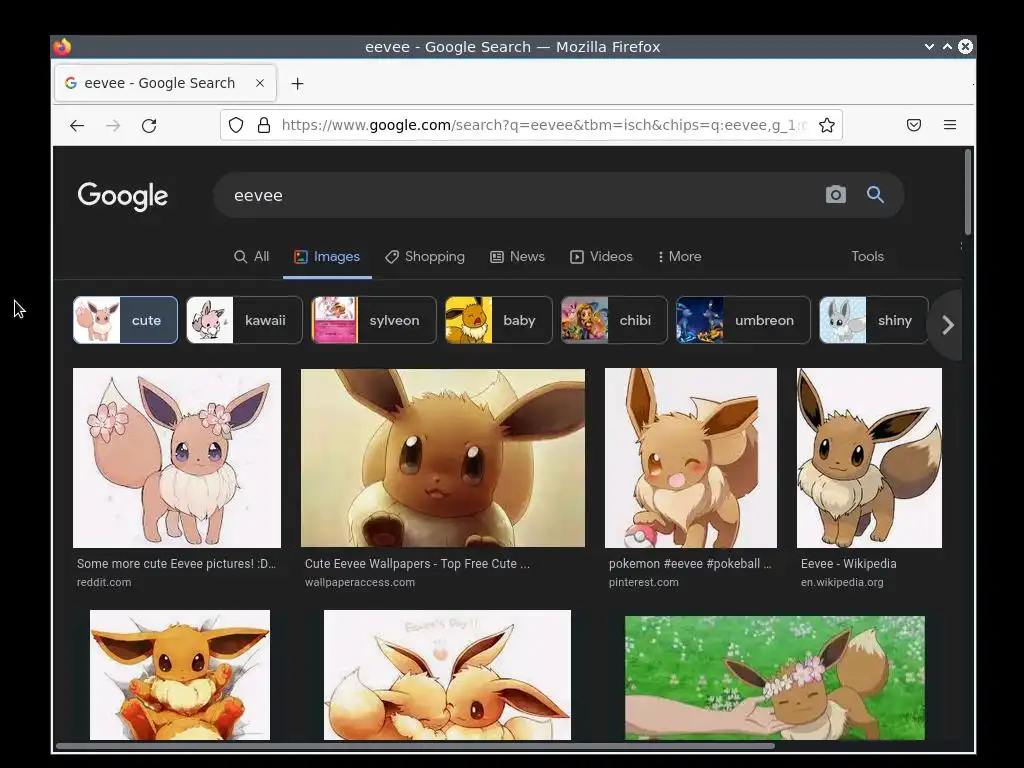Click the en.wikipedia.org source link

(x=842, y=582)
